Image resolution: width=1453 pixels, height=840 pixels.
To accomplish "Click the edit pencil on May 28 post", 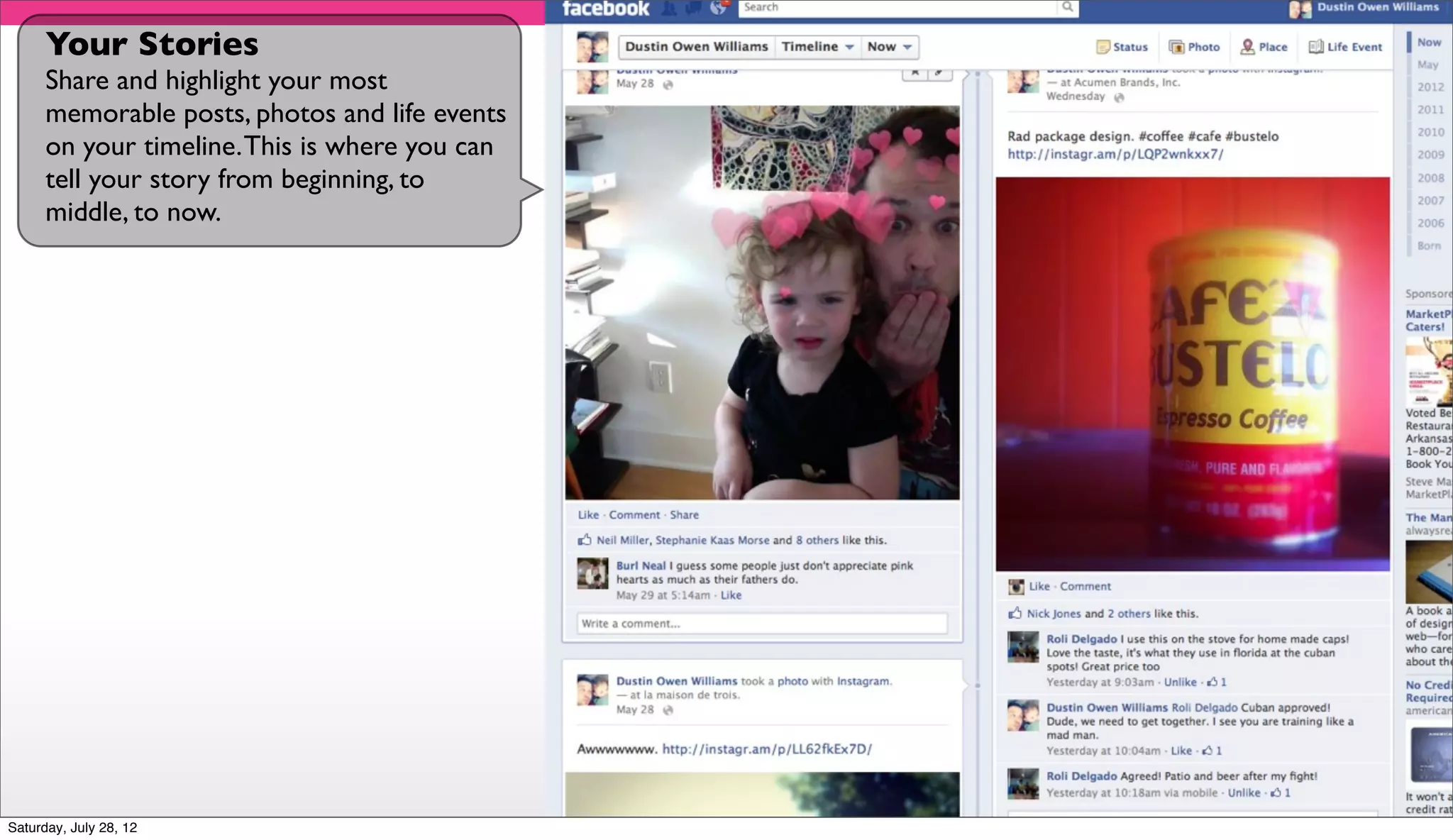I will [939, 72].
